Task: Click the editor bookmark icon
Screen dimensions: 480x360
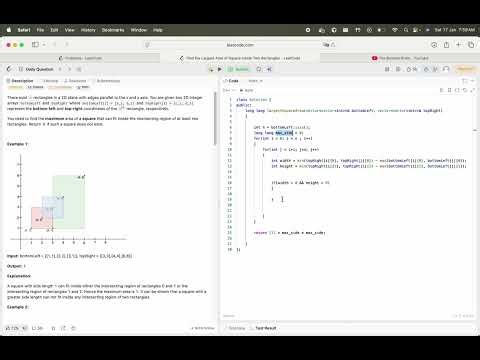Action: point(449,90)
